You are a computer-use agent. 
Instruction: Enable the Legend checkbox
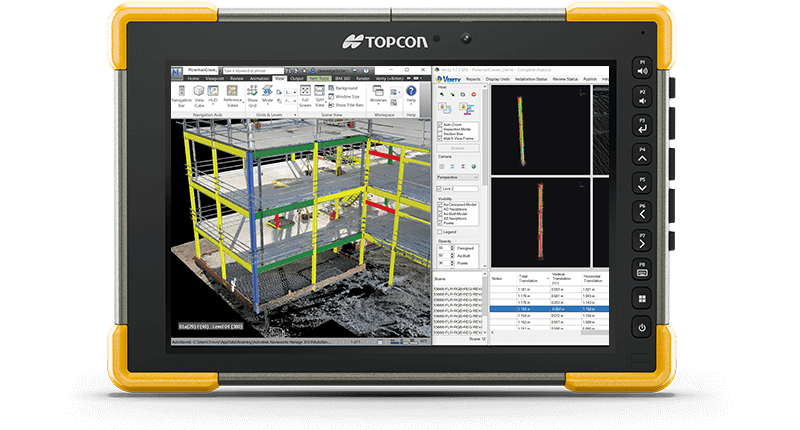pyautogui.click(x=441, y=230)
